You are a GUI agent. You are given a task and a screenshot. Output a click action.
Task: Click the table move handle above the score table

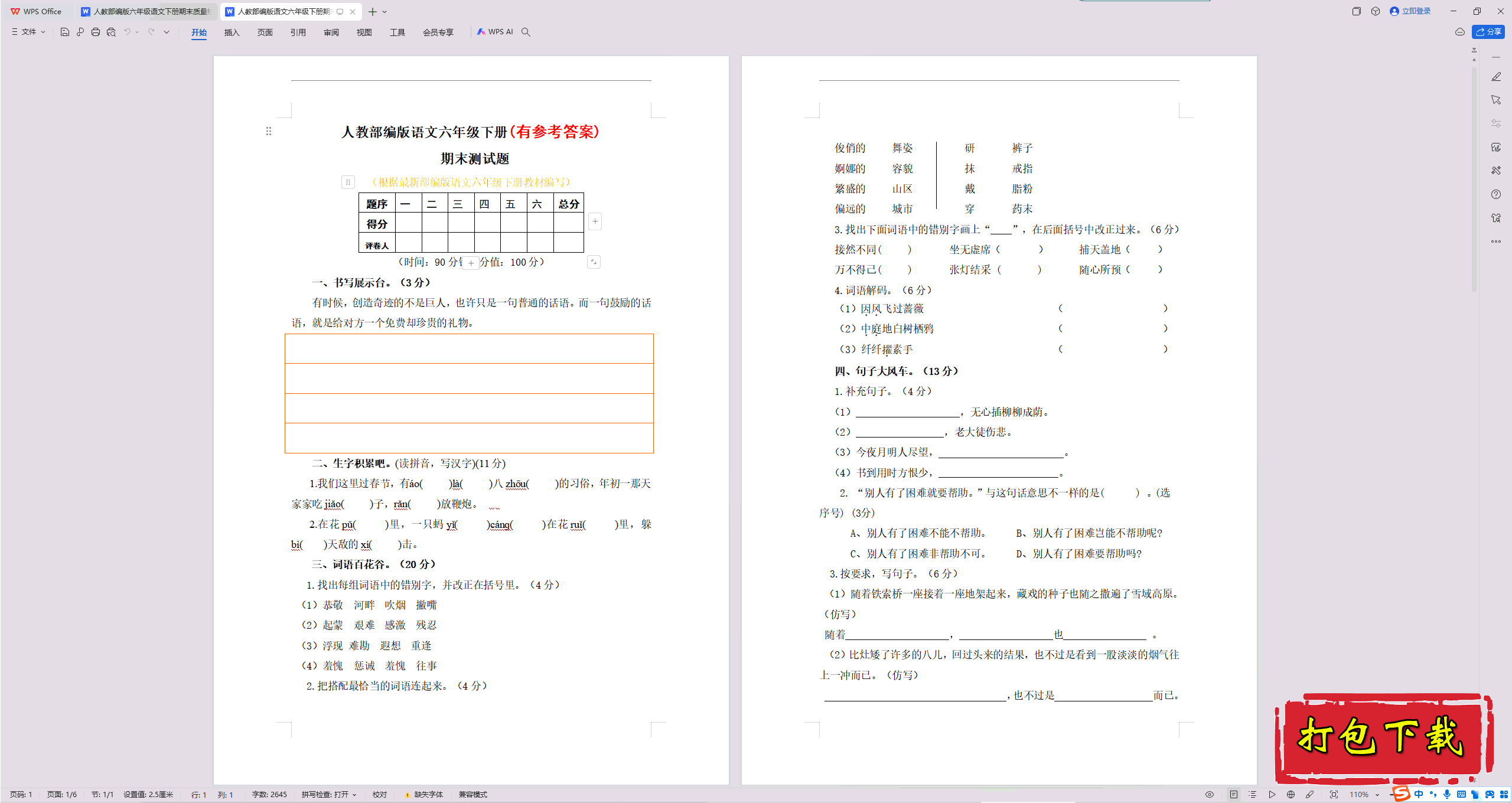coord(348,182)
